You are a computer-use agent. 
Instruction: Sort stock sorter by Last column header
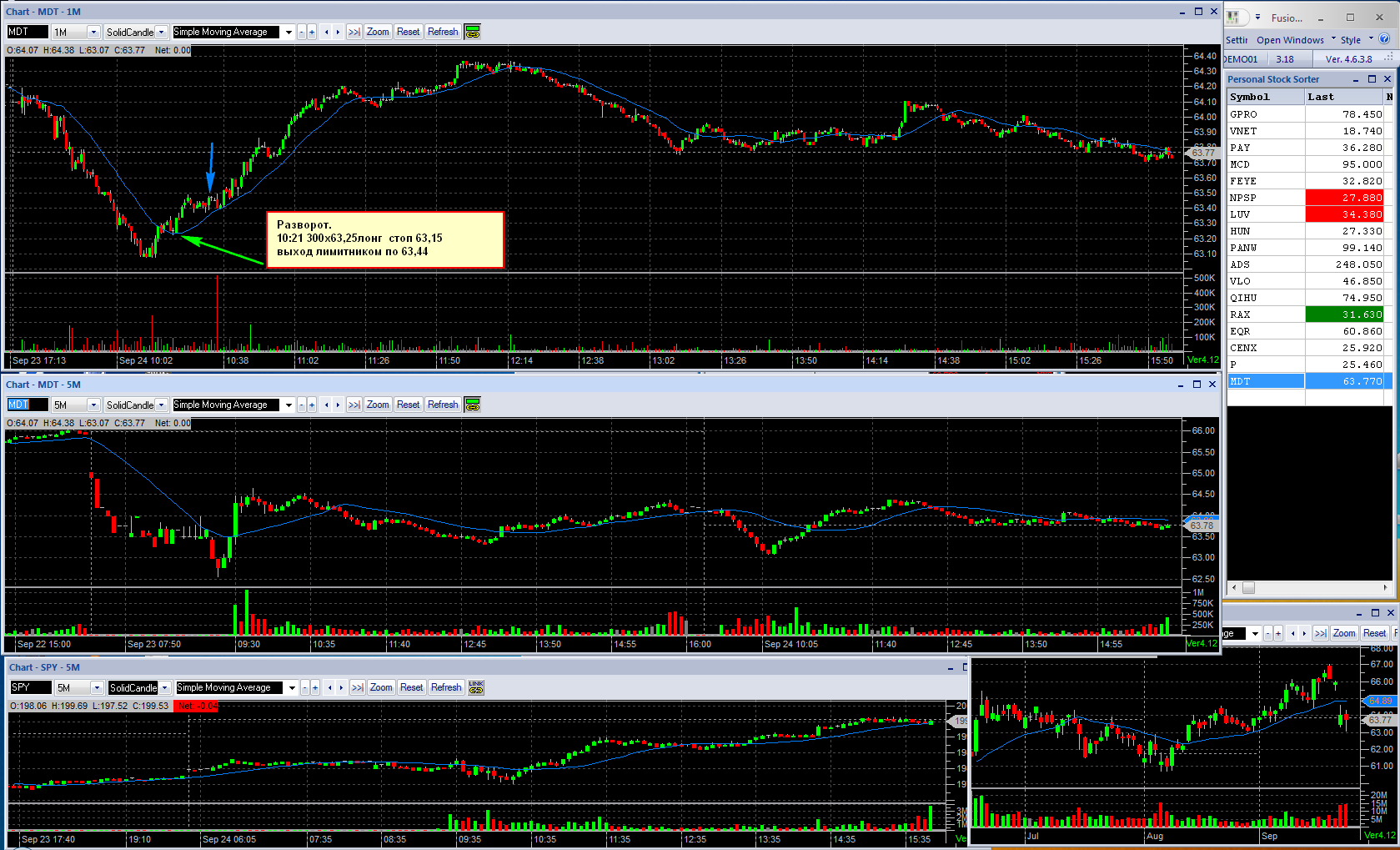1344,97
